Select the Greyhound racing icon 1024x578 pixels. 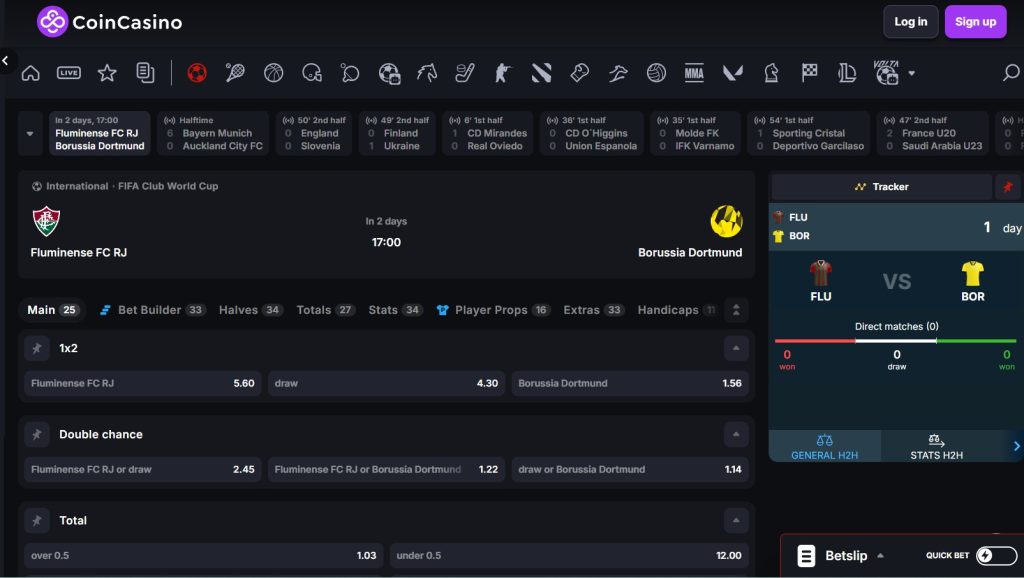(x=618, y=72)
